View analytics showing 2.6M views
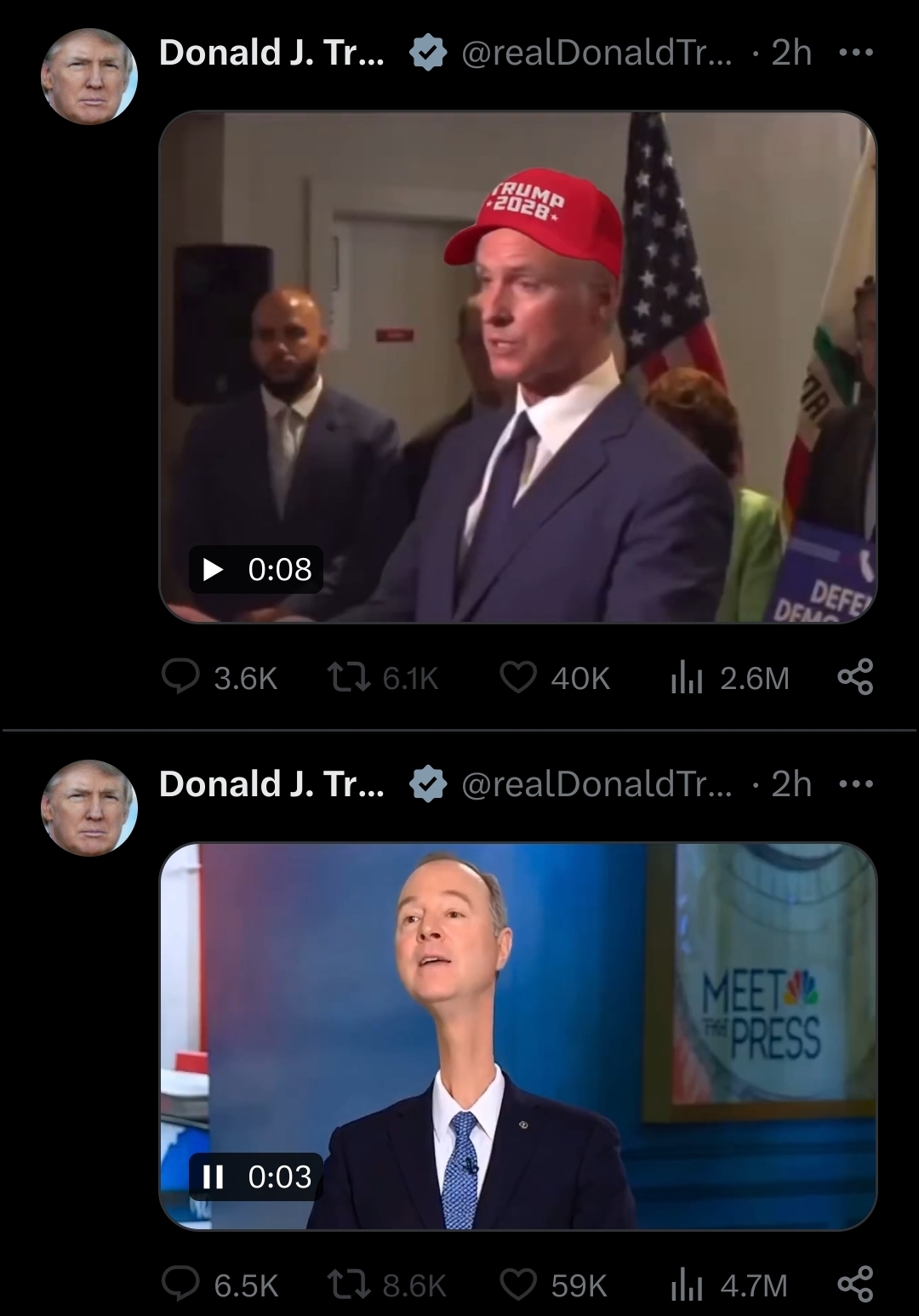Screen dimensions: 919x1316 tap(730, 678)
